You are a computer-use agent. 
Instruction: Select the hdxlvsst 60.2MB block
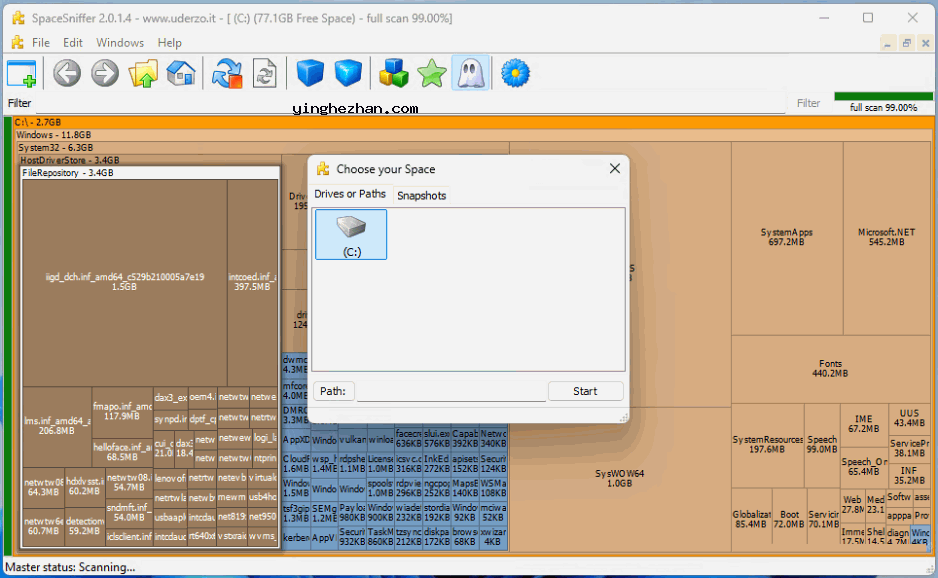[84, 486]
